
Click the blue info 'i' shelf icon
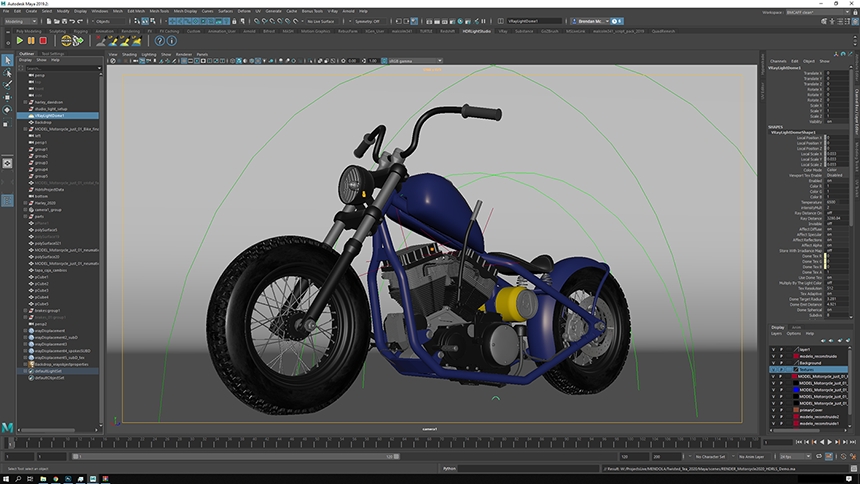pyautogui.click(x=172, y=41)
